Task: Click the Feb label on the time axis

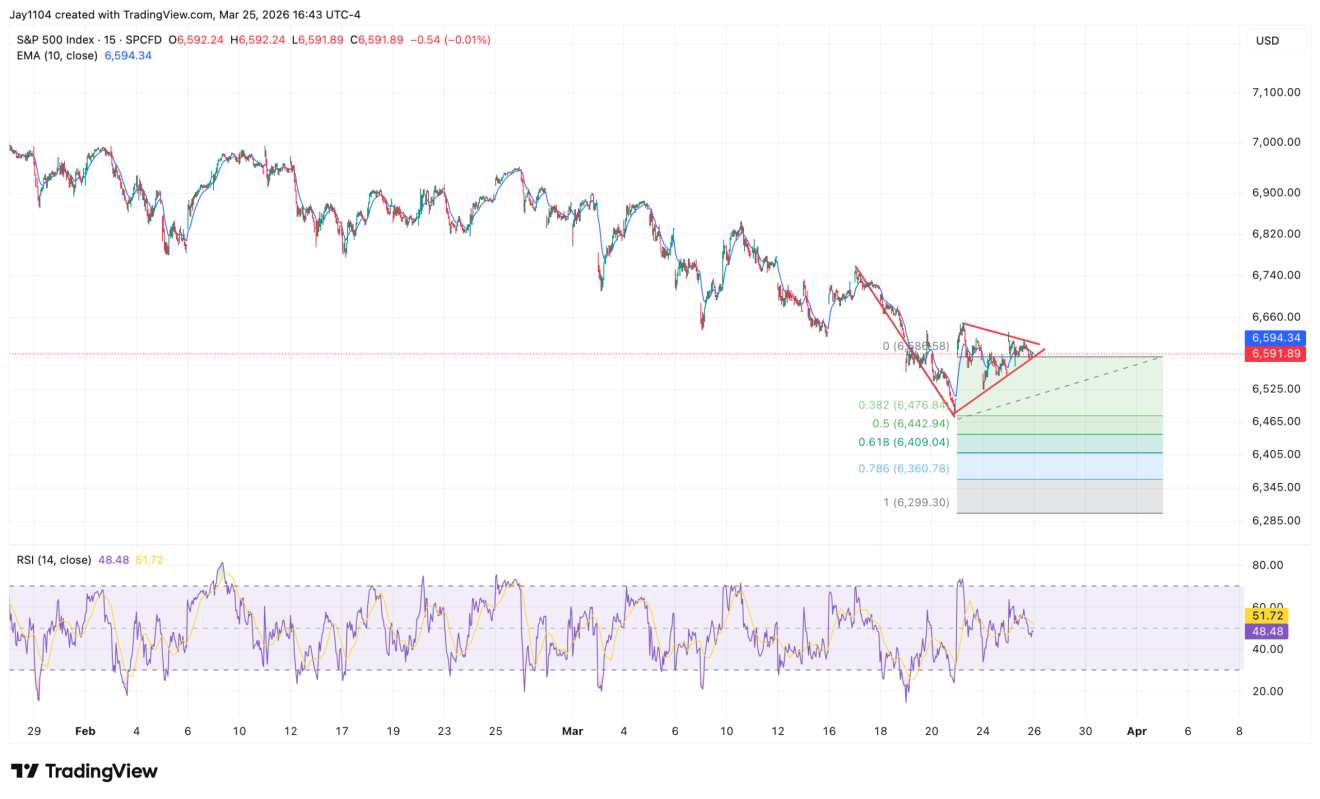Action: [85, 731]
